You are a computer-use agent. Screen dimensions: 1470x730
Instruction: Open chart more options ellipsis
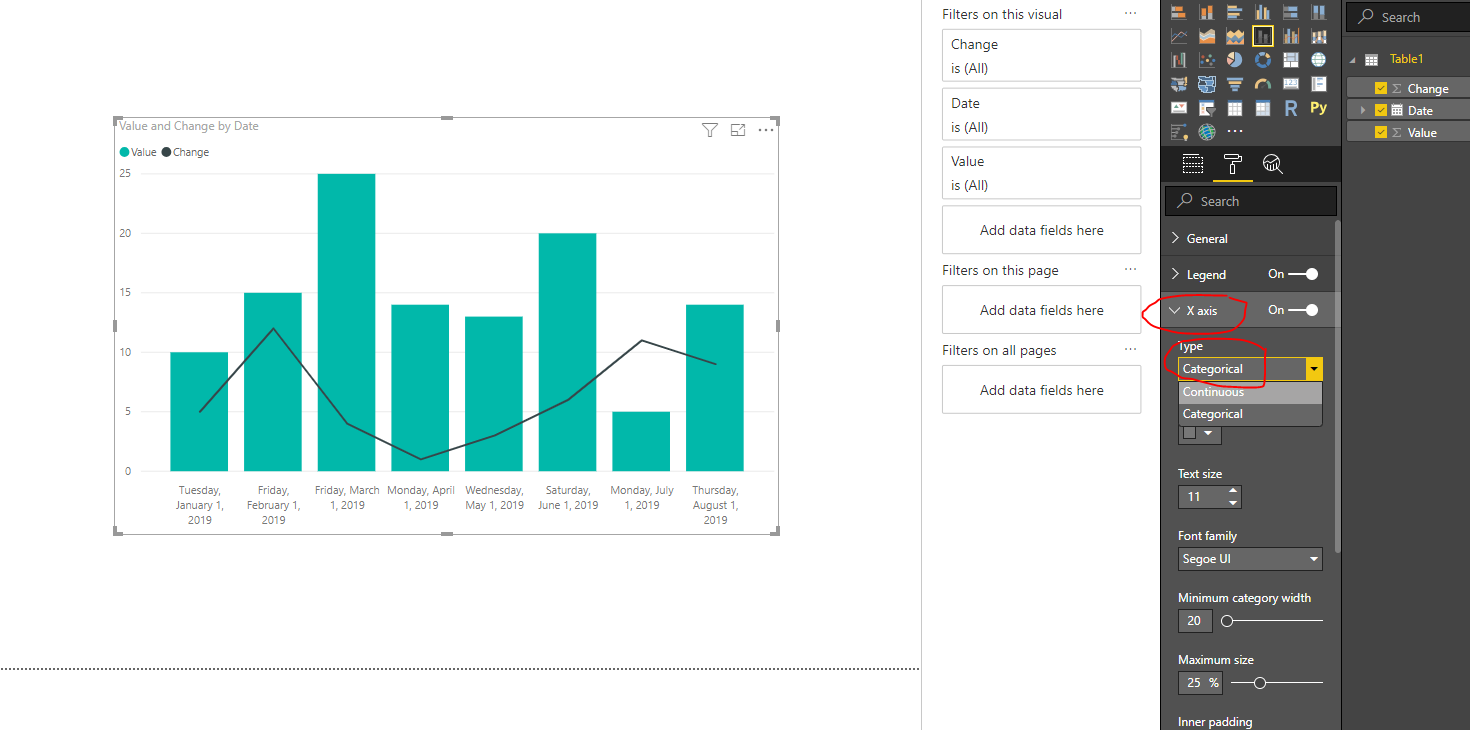click(x=766, y=130)
